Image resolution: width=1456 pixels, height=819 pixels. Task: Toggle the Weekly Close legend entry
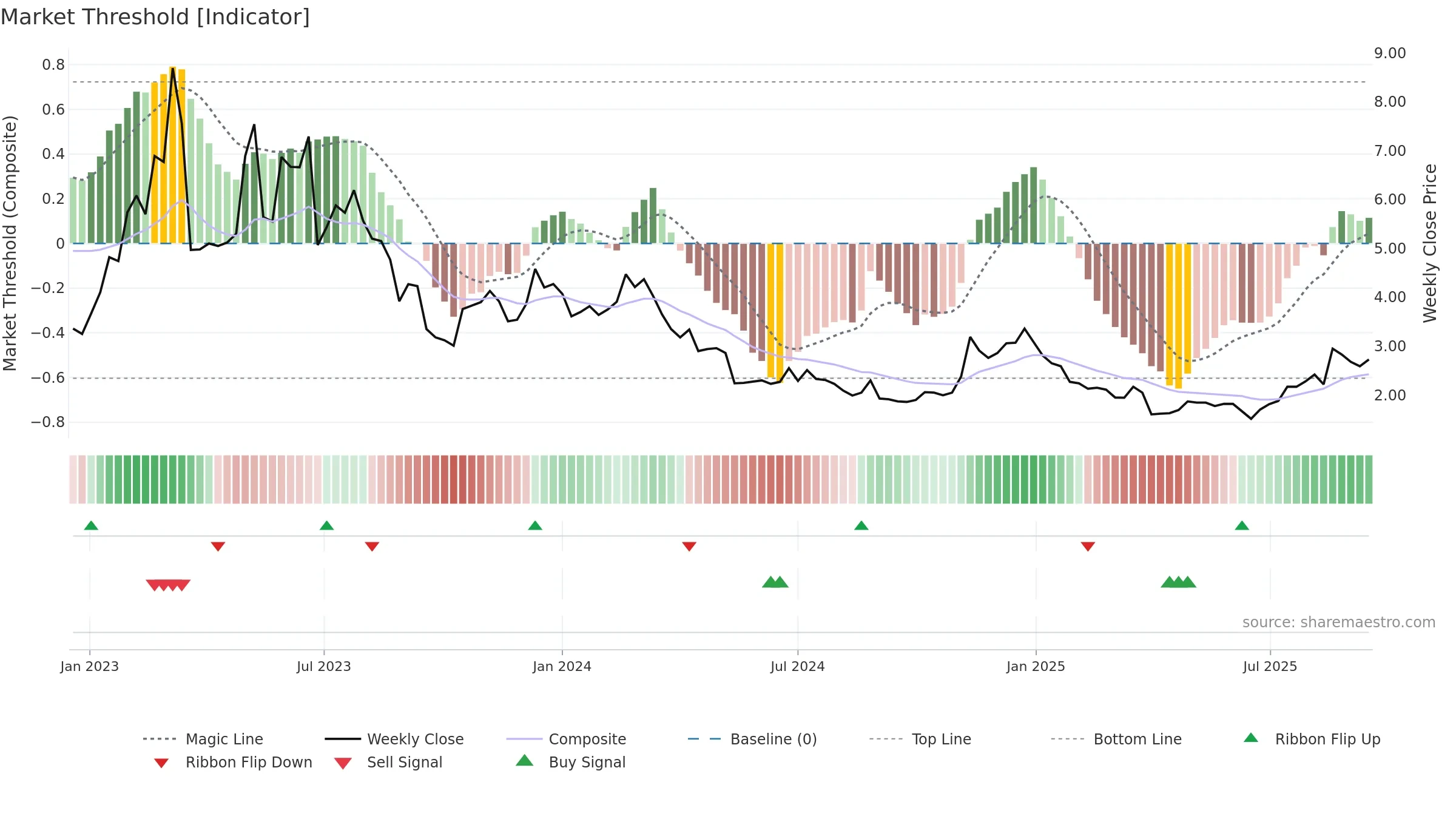pos(394,739)
